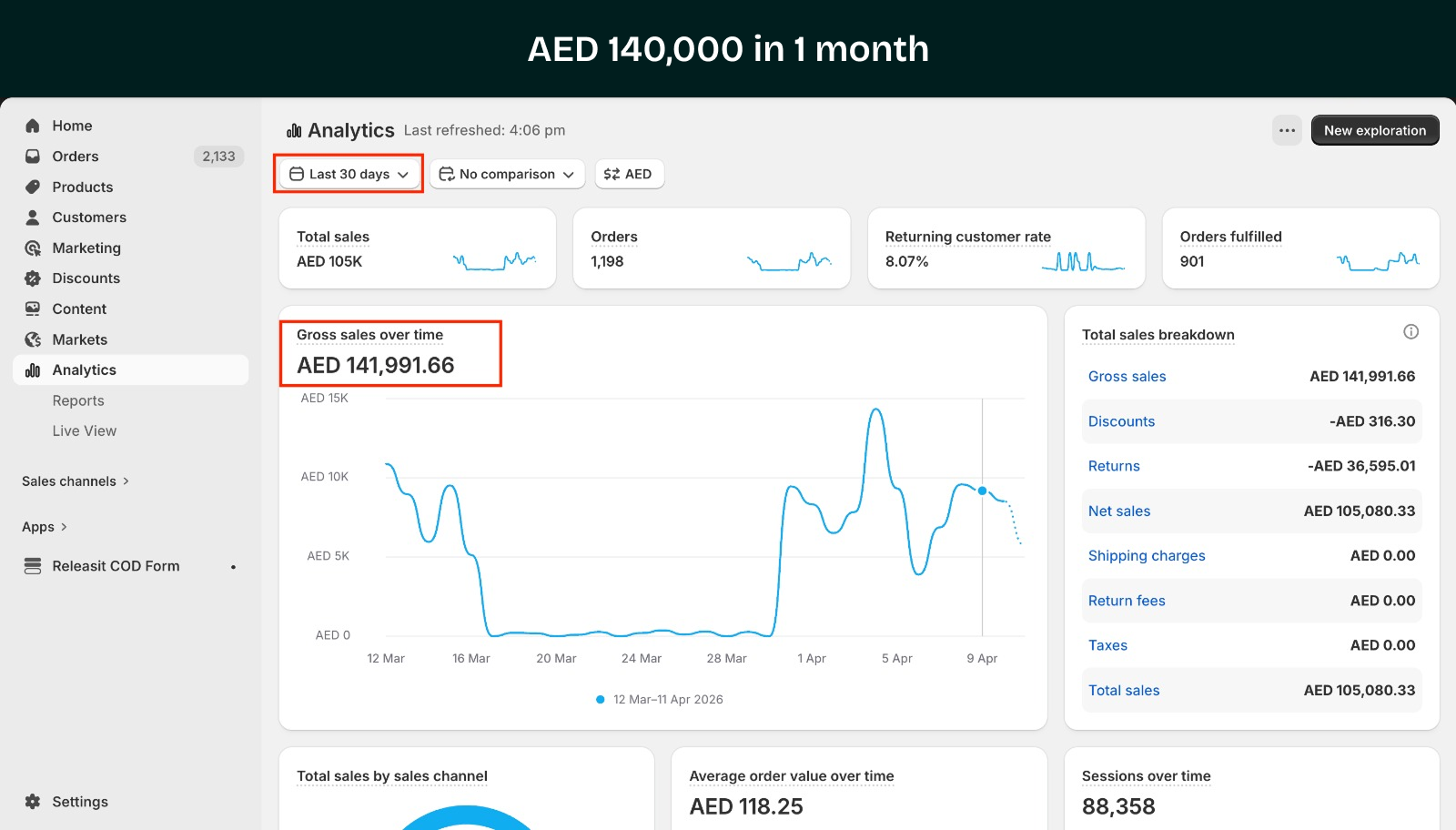Click the Home icon in sidebar

33,126
